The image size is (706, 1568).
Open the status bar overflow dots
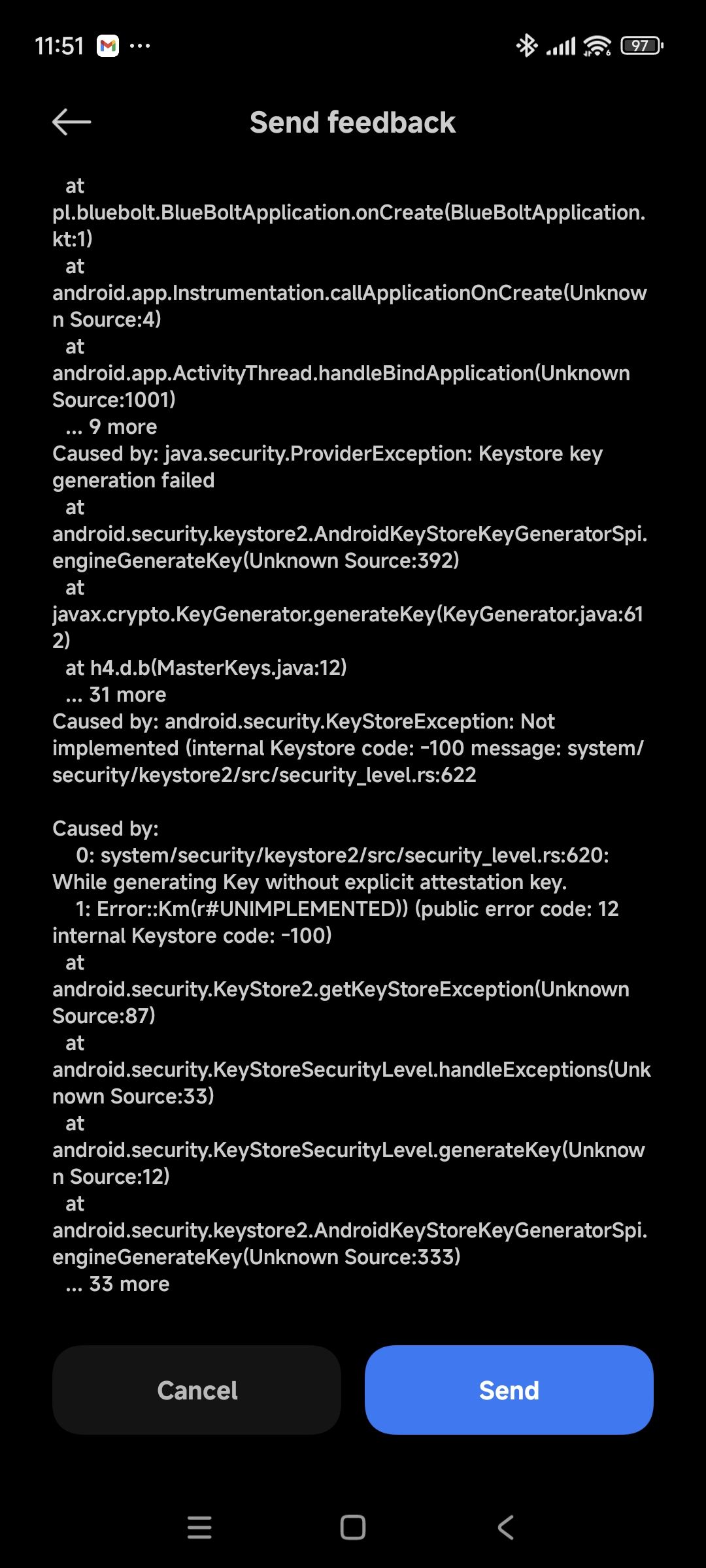(x=140, y=46)
